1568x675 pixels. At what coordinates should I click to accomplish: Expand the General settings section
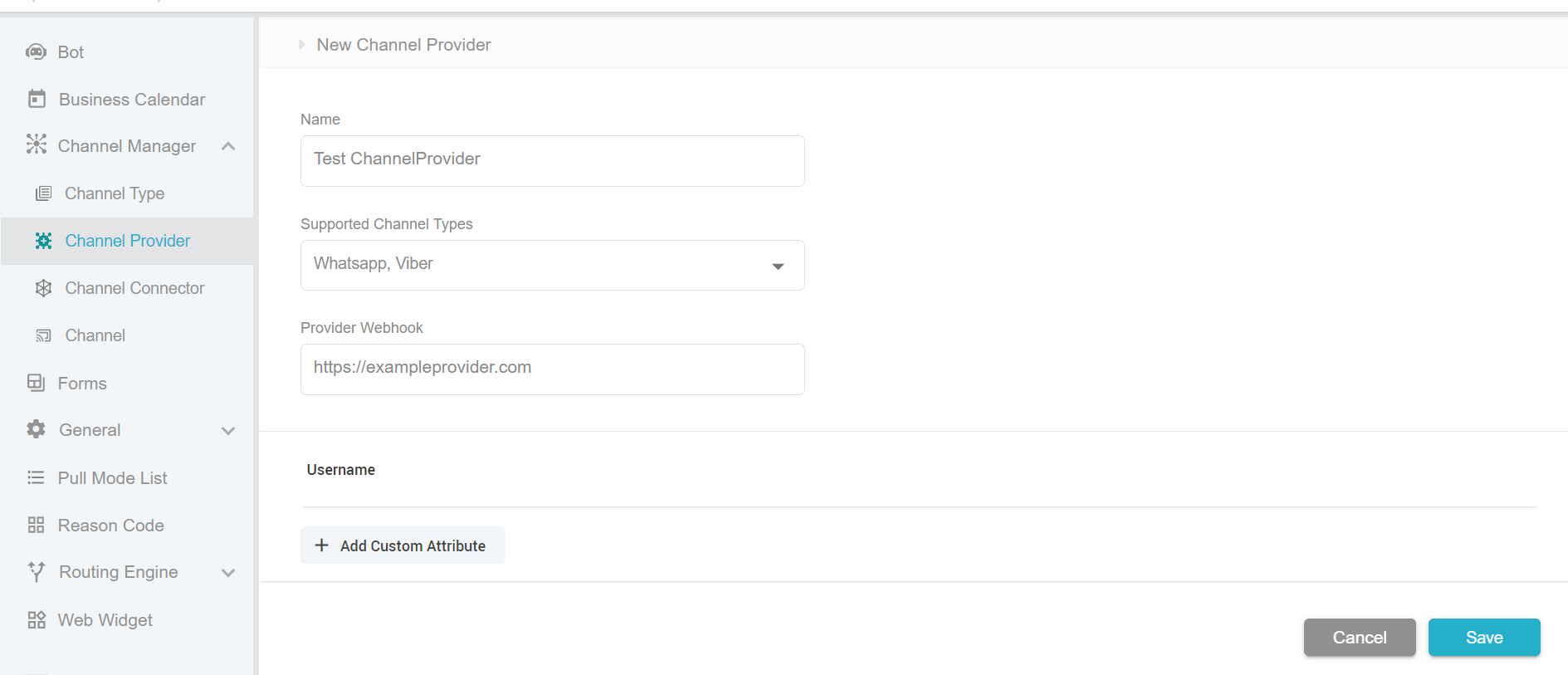point(228,430)
